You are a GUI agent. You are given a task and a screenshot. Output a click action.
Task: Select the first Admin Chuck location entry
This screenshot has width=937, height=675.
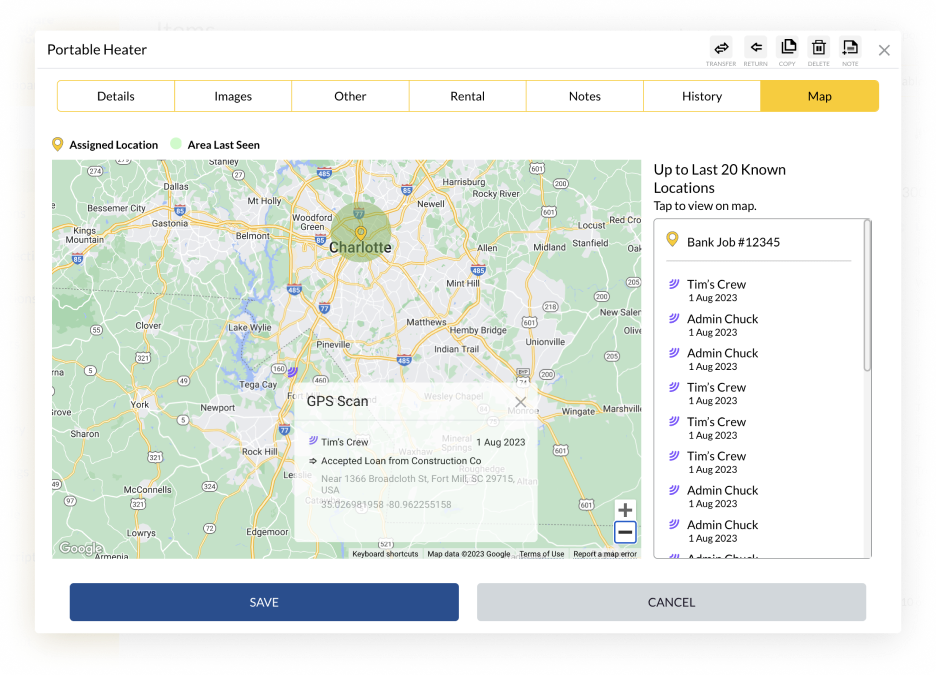722,324
